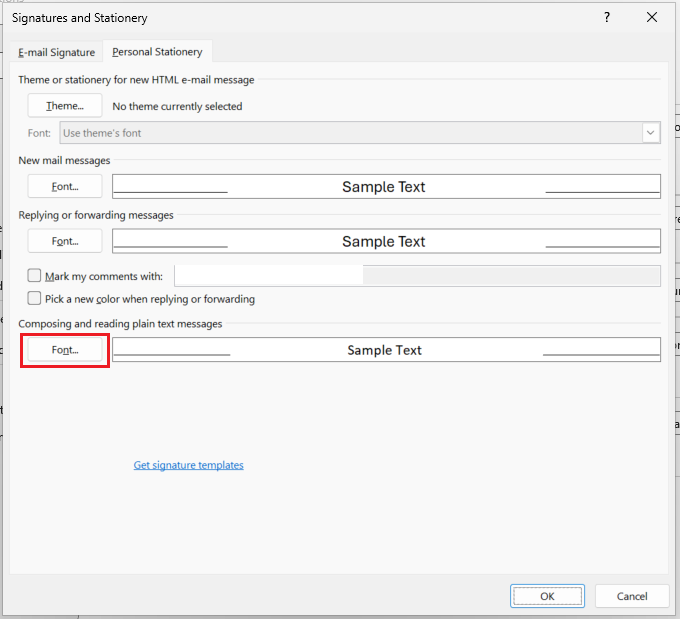The height and width of the screenshot is (619, 680).
Task: Open the Theme… chooser button
Action: point(65,105)
